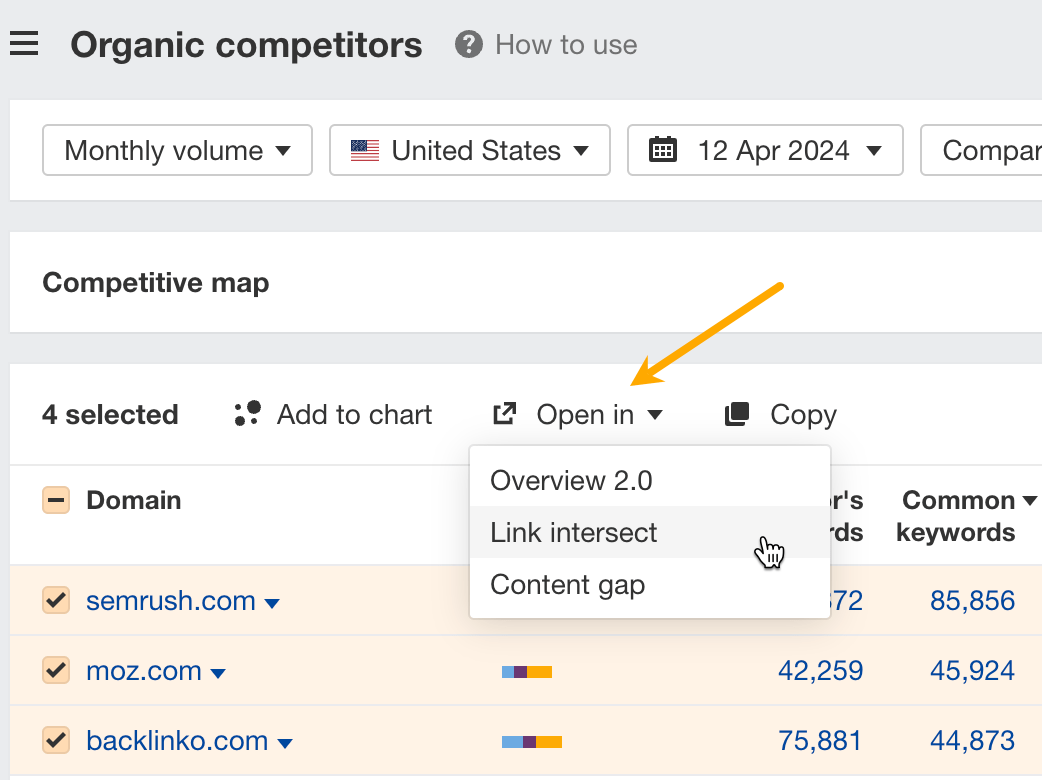Click the select-all checkbox in the Domain header
Image resolution: width=1042 pixels, height=780 pixels.
tap(55, 500)
